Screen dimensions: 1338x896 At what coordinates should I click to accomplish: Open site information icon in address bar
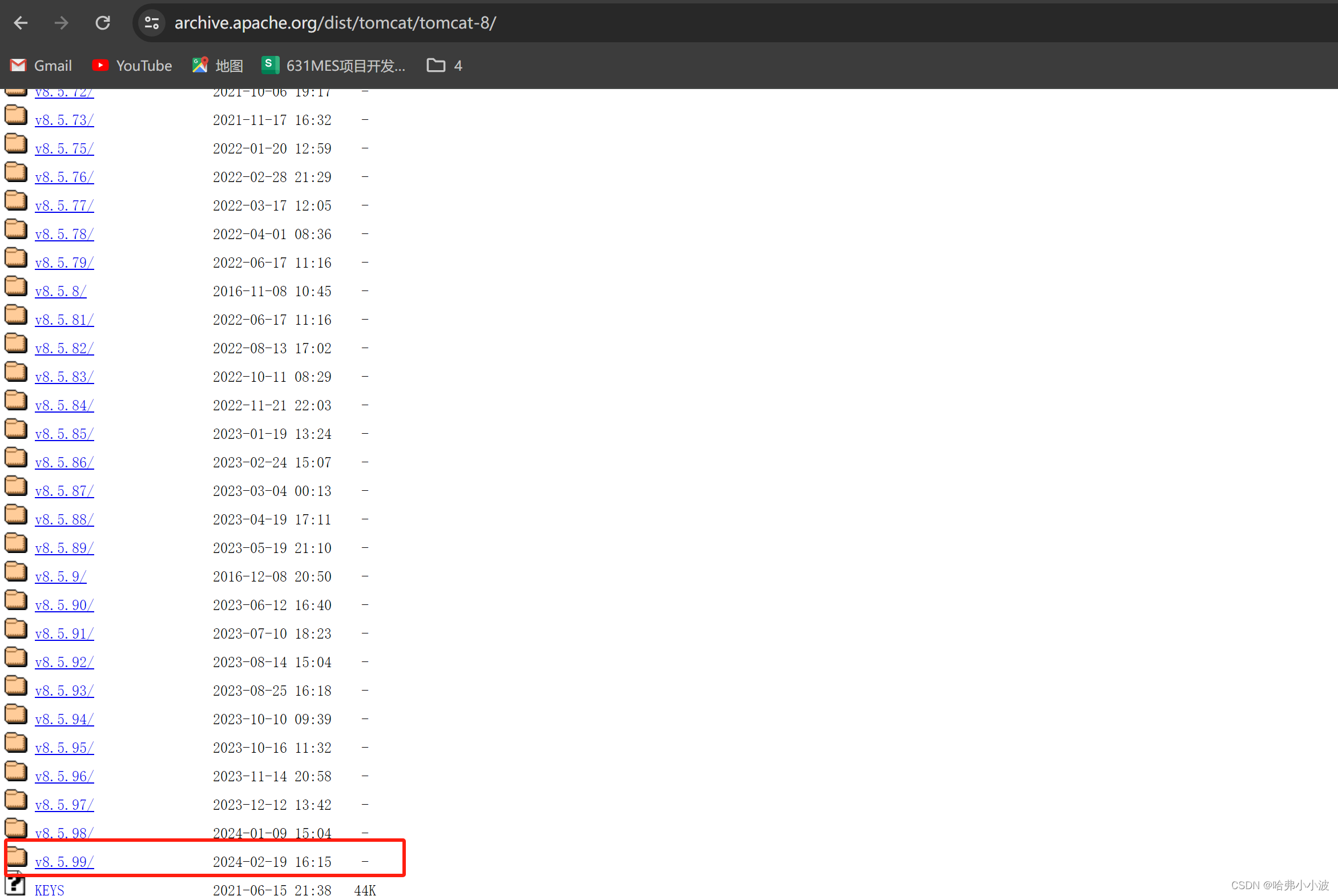coord(151,23)
